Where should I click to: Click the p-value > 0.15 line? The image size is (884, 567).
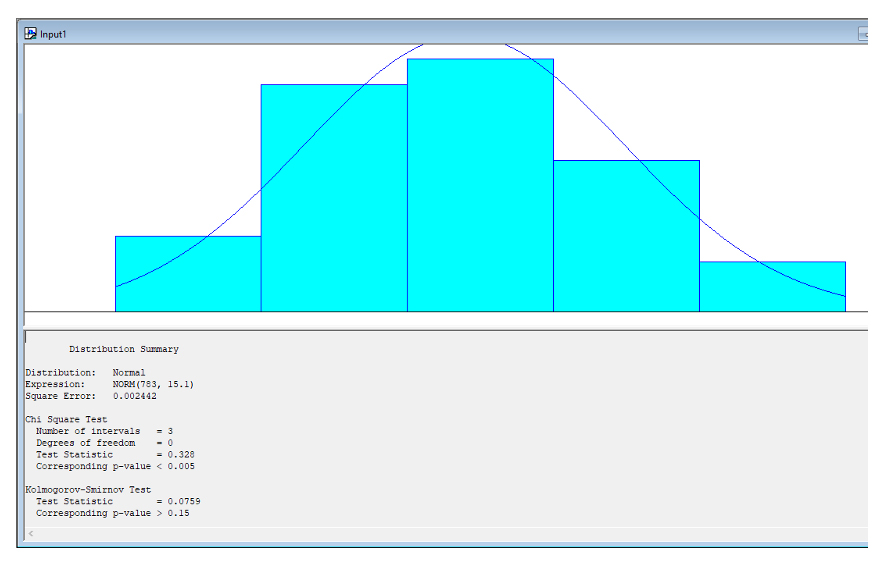112,513
